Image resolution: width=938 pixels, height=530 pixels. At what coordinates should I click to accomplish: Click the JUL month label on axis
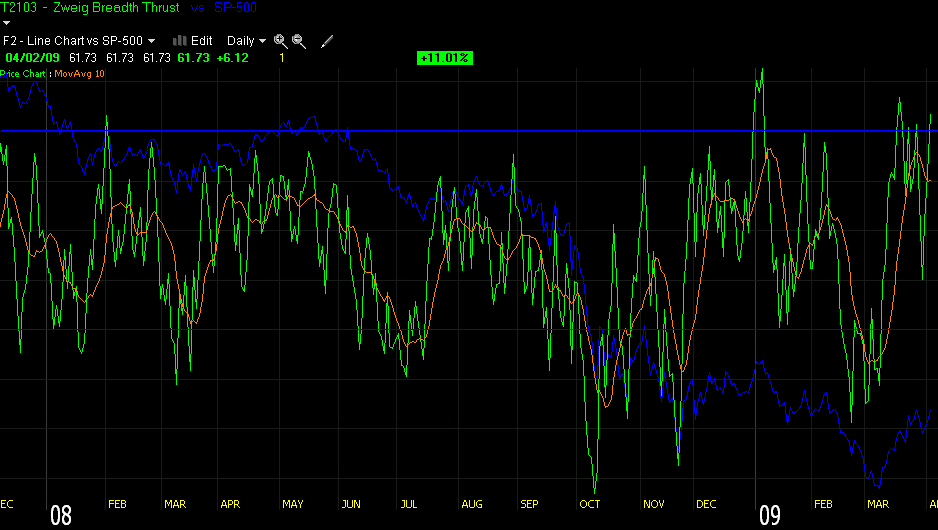(409, 504)
